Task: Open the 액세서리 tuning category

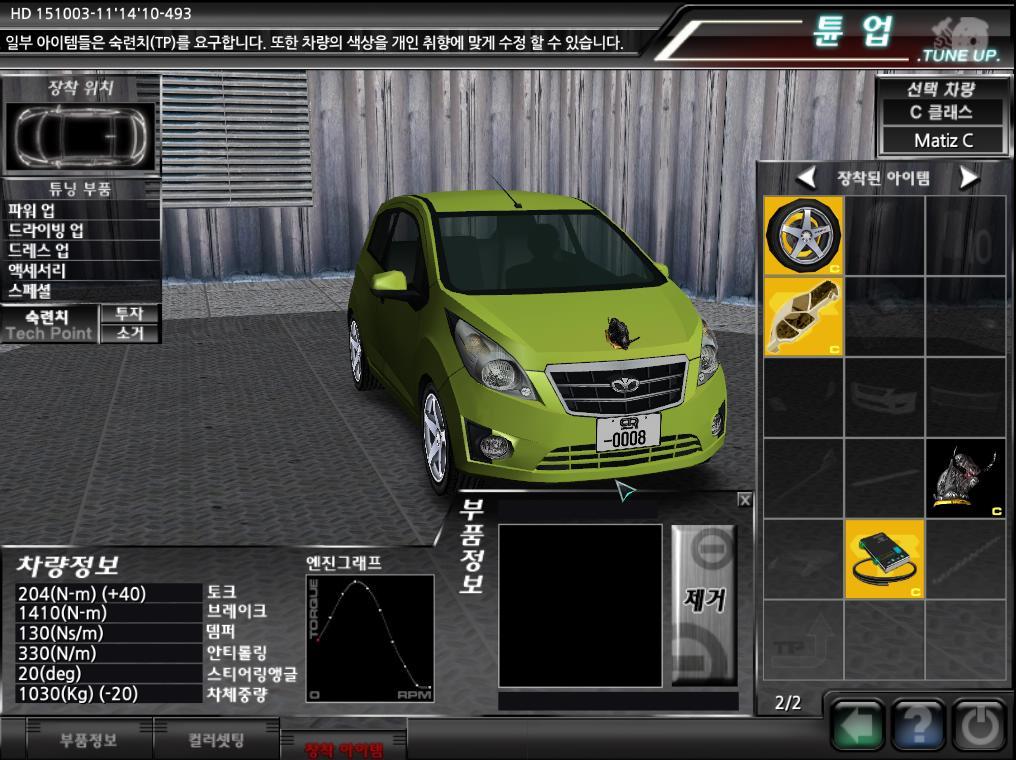Action: point(81,270)
